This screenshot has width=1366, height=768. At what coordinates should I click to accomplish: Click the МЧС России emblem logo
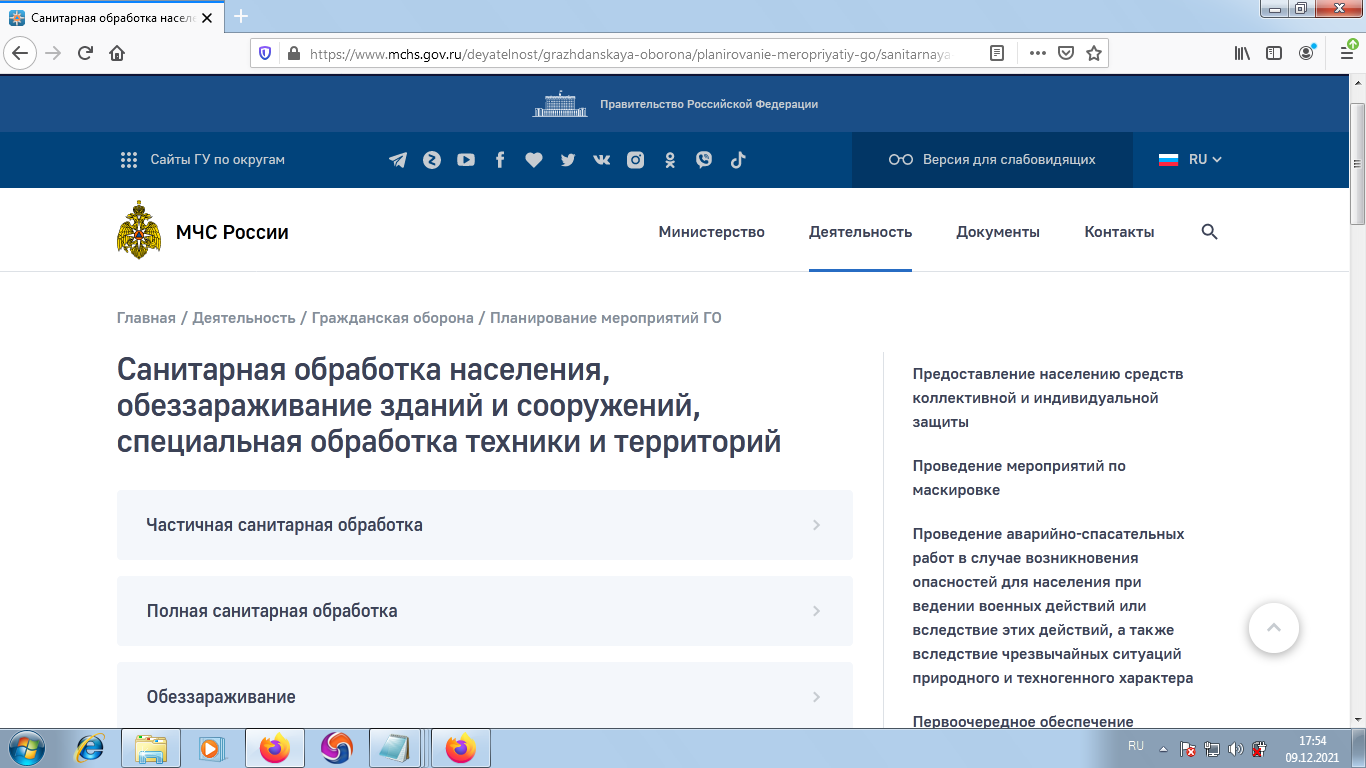tap(138, 230)
